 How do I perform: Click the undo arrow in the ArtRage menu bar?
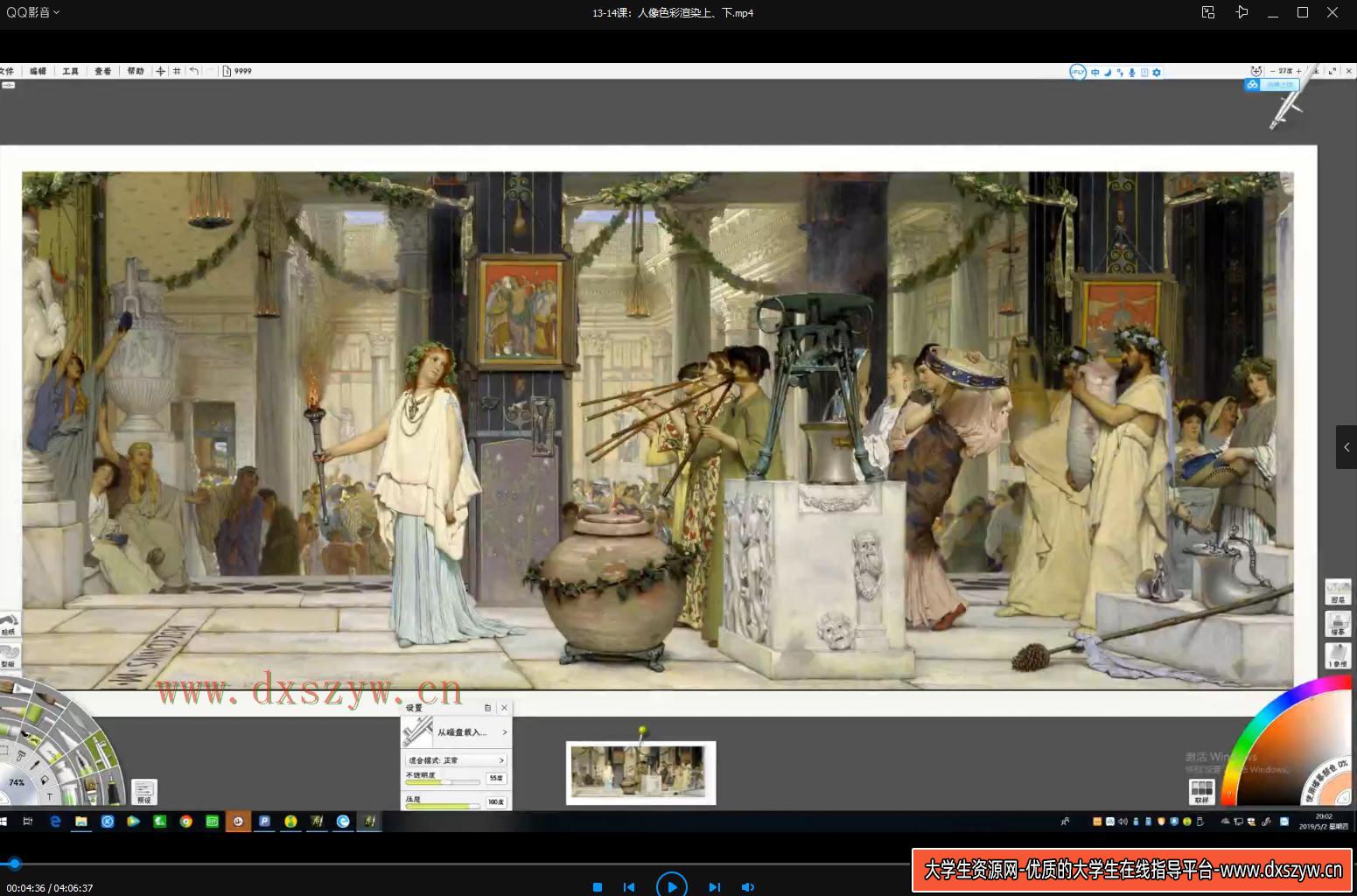click(x=193, y=72)
